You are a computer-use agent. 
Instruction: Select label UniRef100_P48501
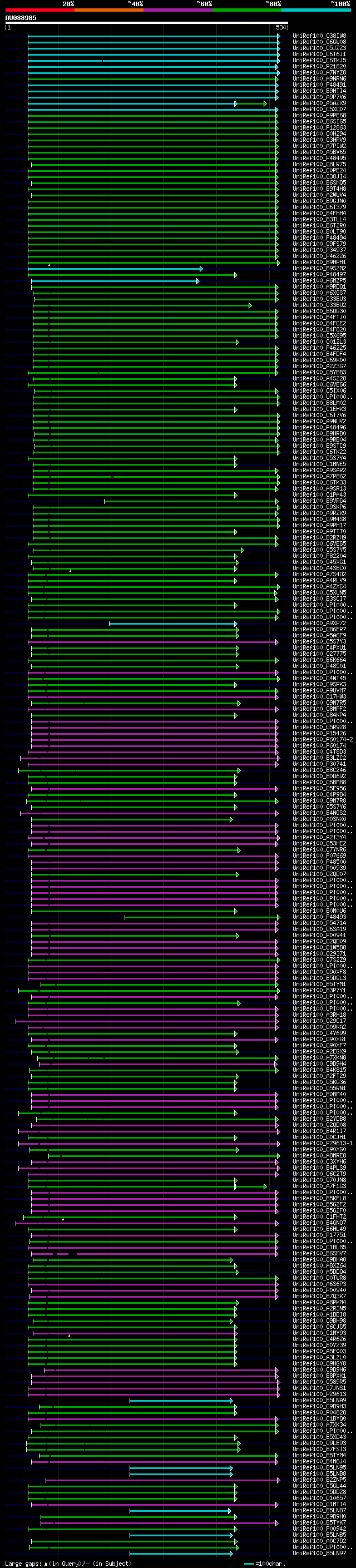tap(319, 666)
